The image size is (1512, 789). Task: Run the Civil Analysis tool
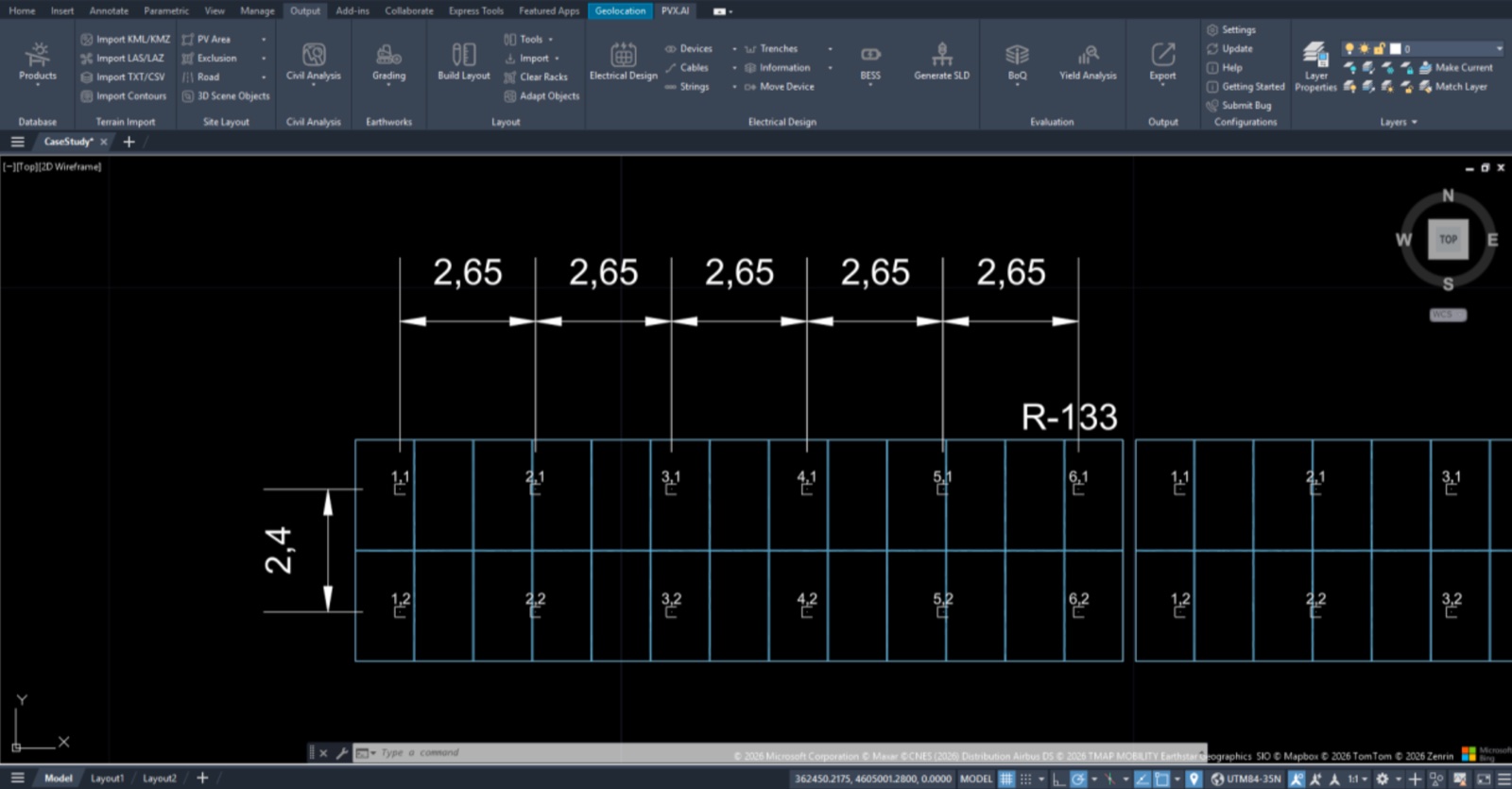point(314,62)
